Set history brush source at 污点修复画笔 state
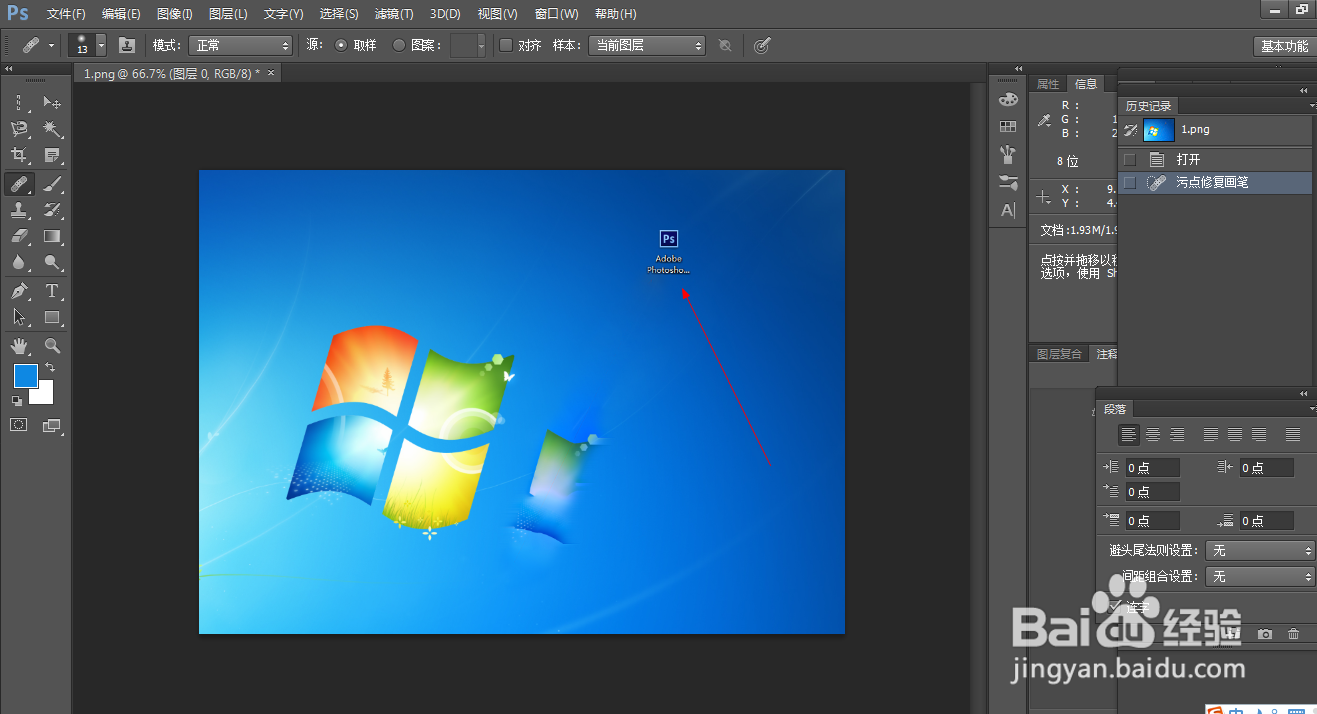The image size is (1317, 714). point(1130,183)
